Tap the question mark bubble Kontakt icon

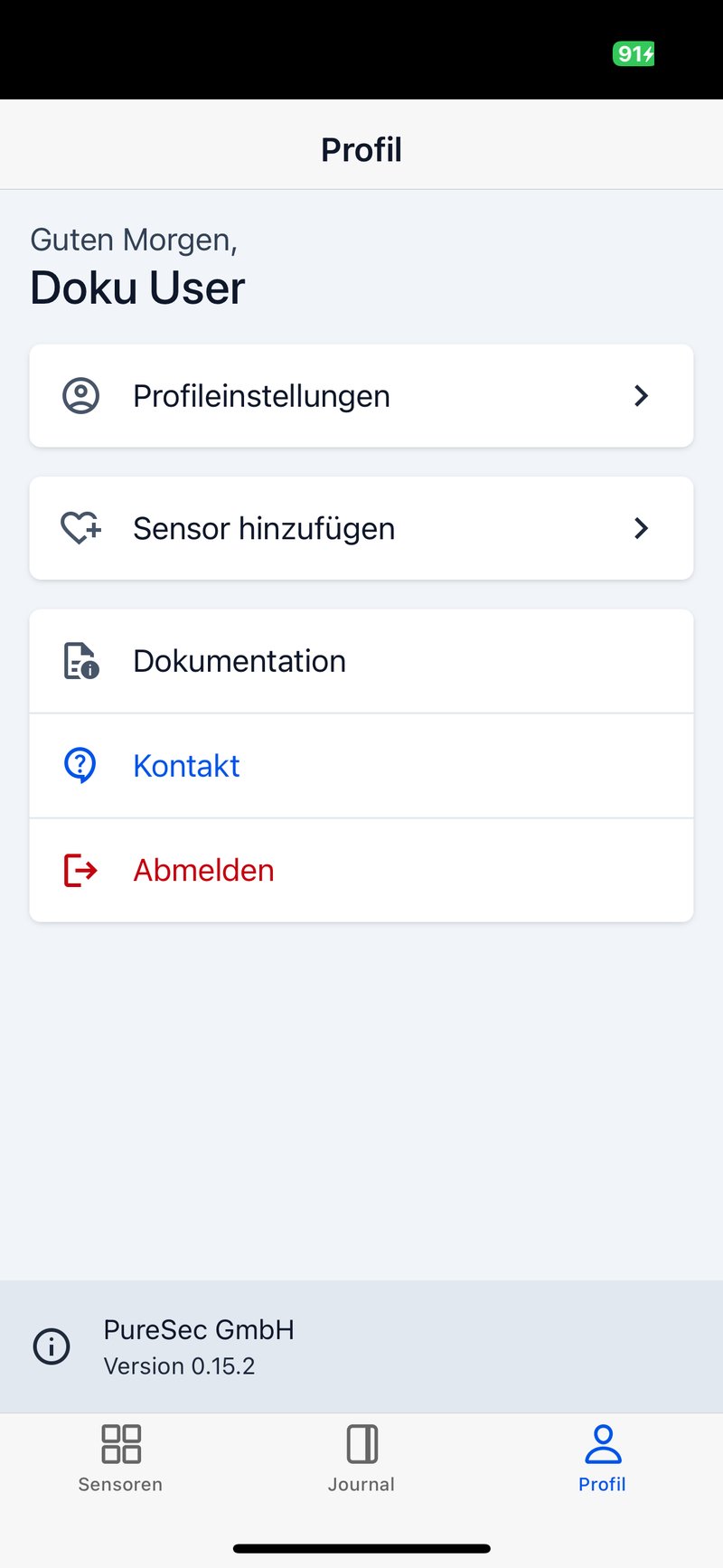pos(80,766)
